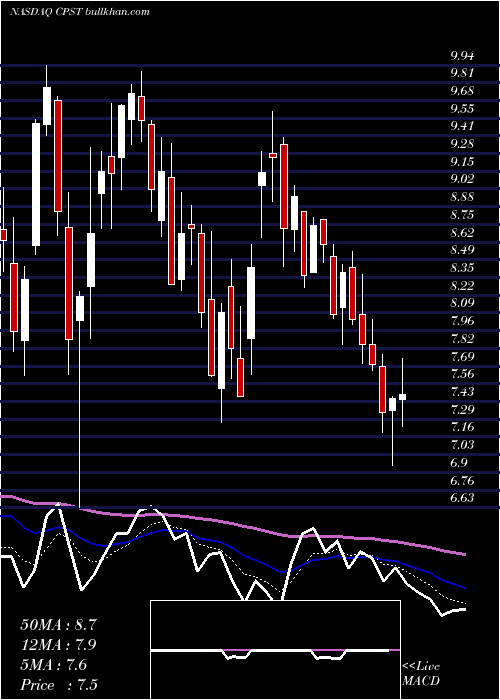Click the 9.94 price axis label
This screenshot has height=700, width=500.
pos(462,56)
